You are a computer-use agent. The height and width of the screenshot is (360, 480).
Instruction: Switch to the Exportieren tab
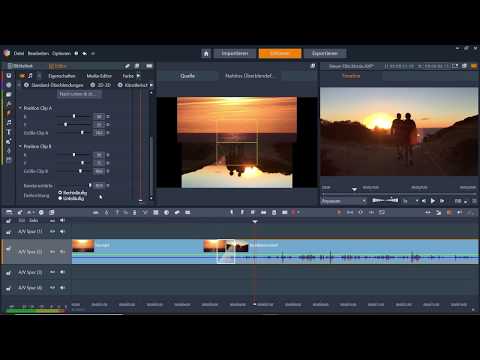click(325, 53)
